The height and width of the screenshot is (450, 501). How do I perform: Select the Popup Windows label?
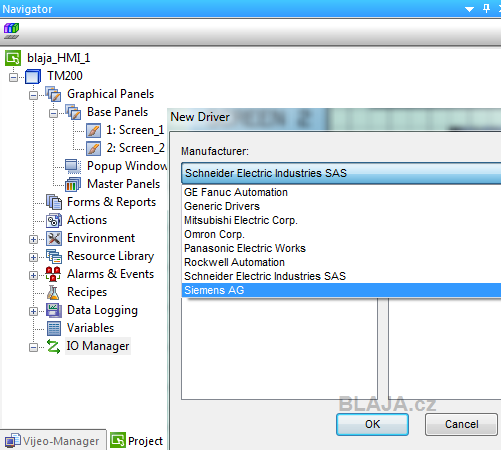tap(127, 166)
